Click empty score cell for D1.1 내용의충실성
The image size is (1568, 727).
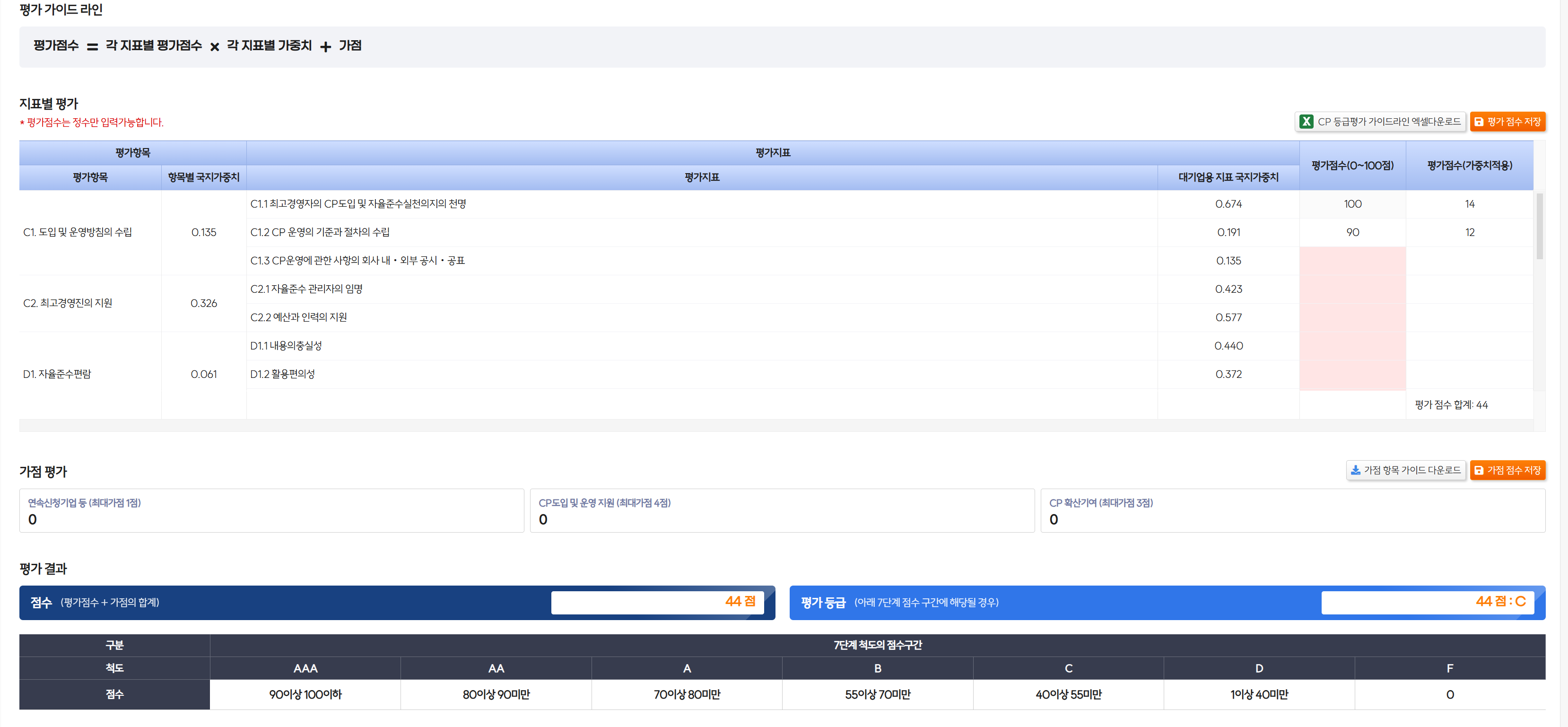[1352, 346]
